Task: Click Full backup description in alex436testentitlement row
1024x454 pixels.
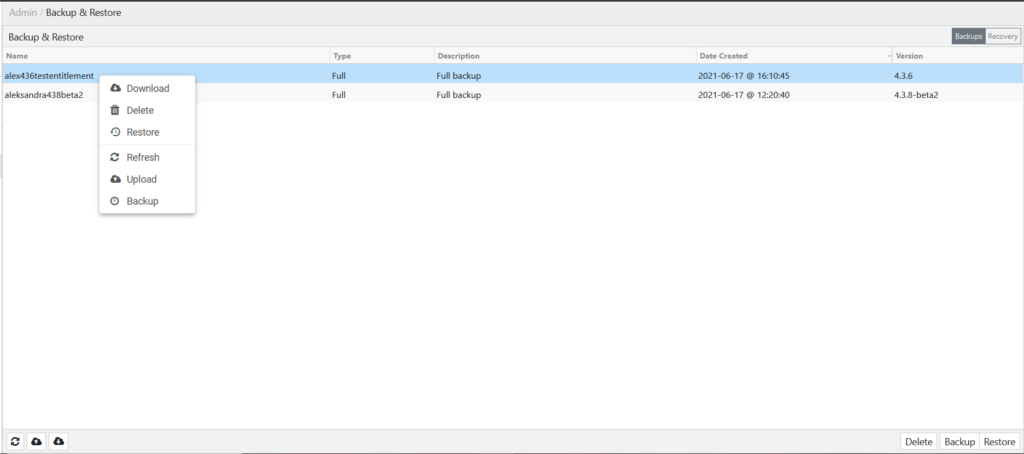Action: 458,76
